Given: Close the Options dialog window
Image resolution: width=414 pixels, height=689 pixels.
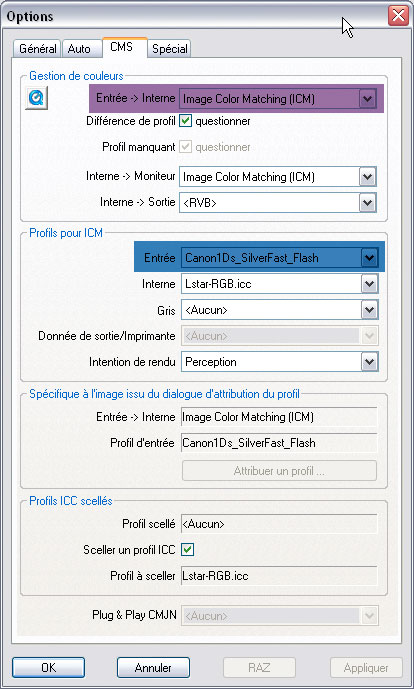Looking at the screenshot, I should pos(398,16).
